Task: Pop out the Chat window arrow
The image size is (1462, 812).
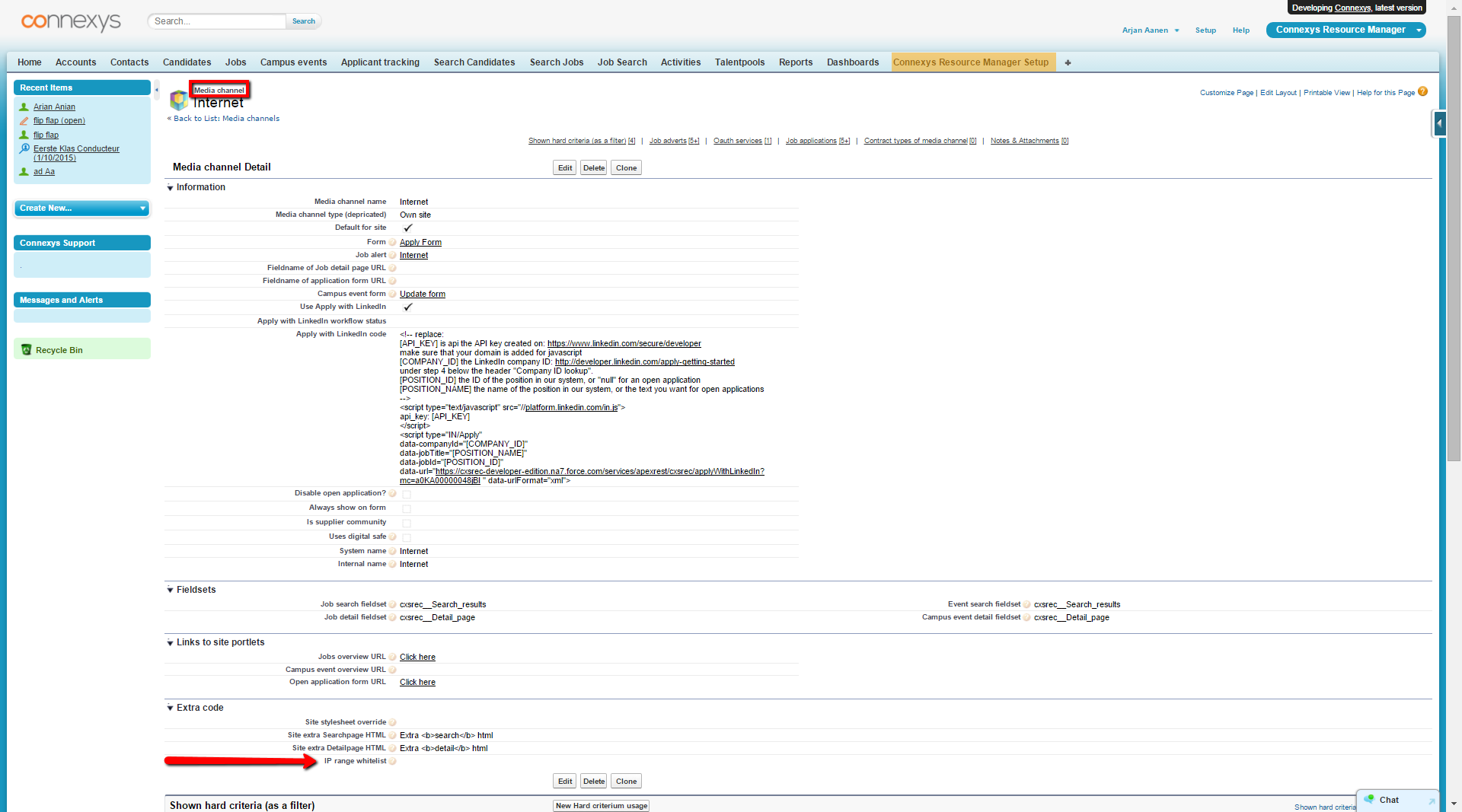Action: 1432,801
